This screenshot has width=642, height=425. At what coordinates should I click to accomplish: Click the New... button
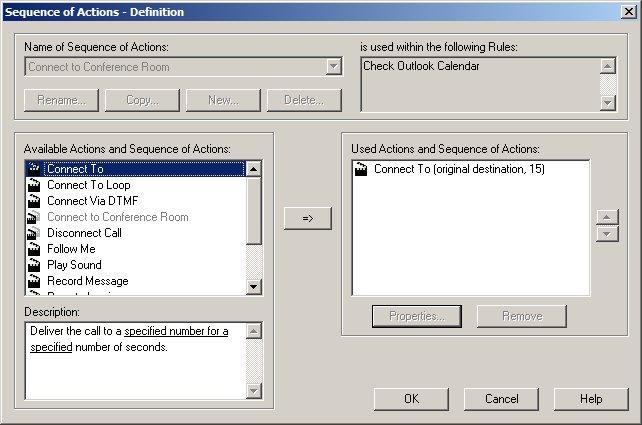[x=223, y=100]
